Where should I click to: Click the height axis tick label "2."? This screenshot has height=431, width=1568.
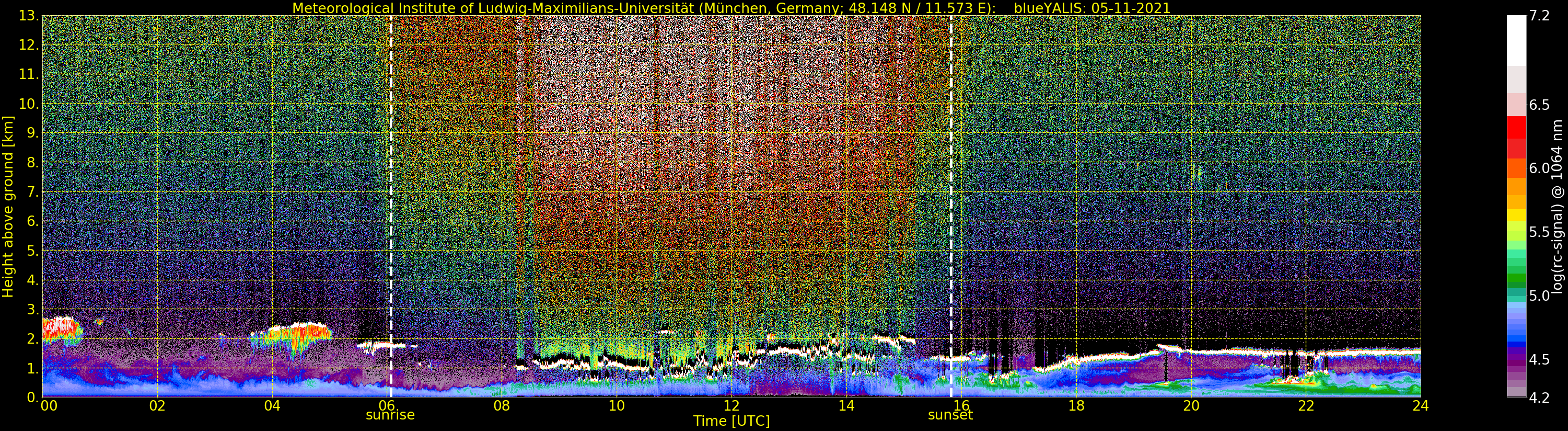click(x=33, y=338)
